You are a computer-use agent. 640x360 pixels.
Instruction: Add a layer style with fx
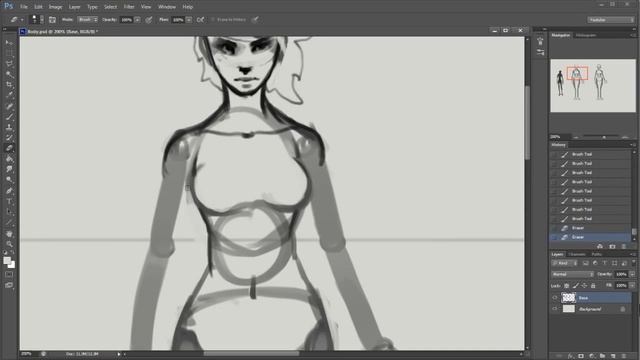(571, 356)
